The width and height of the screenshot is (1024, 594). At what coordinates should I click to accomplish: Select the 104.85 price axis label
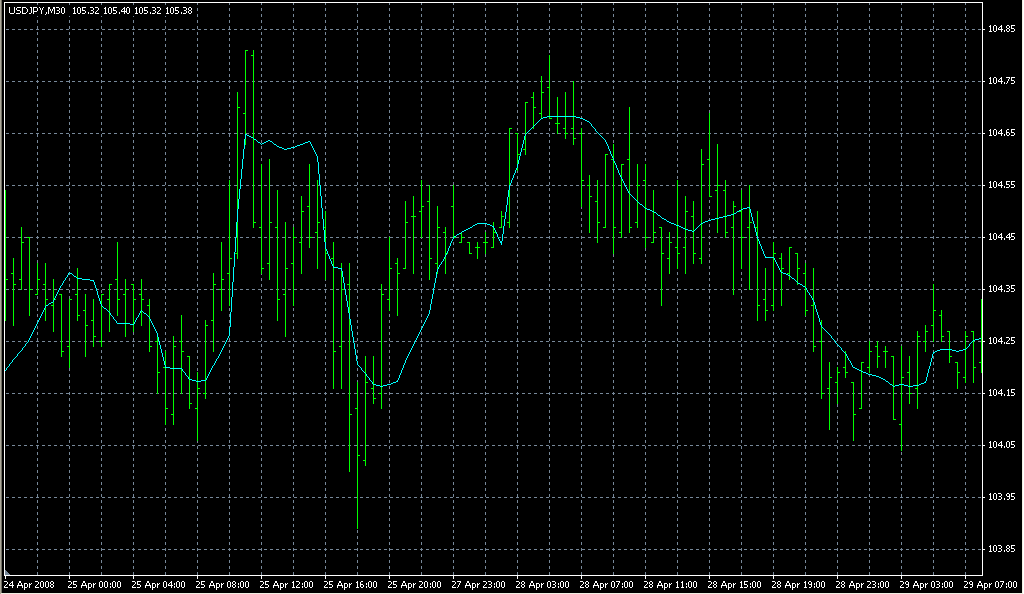[1001, 29]
